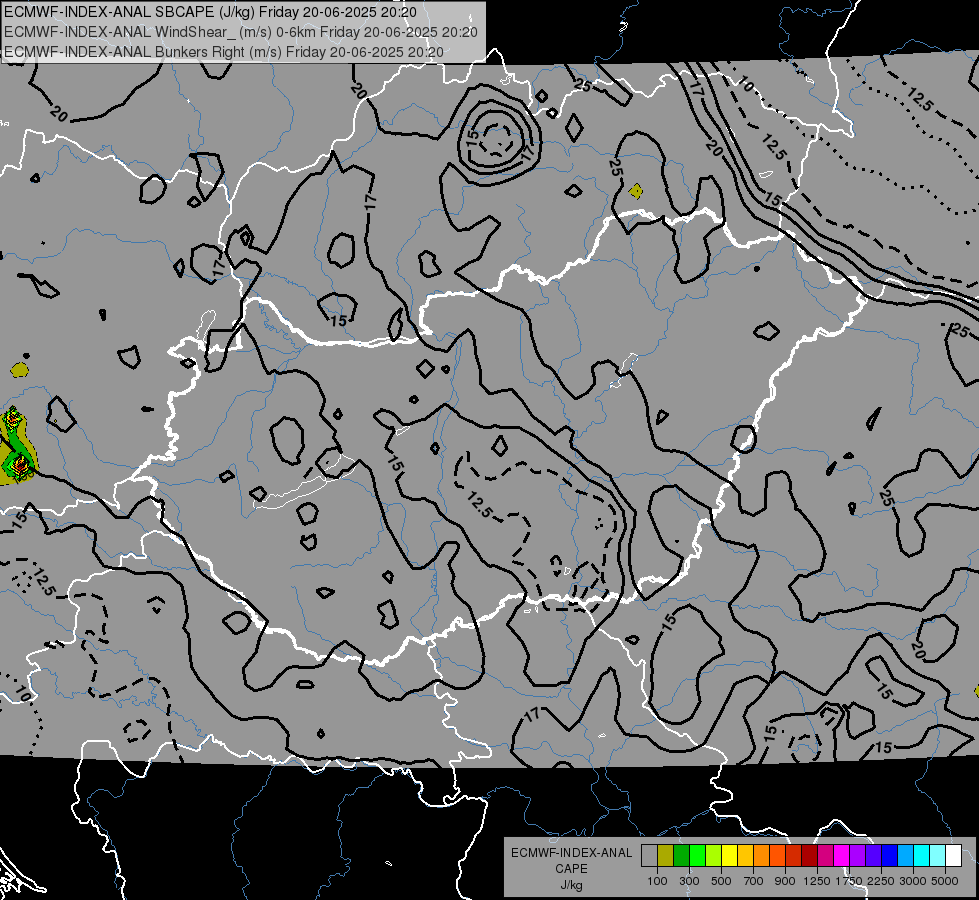Click the 5000 legend tick label
The image size is (979, 900).
[x=945, y=881]
